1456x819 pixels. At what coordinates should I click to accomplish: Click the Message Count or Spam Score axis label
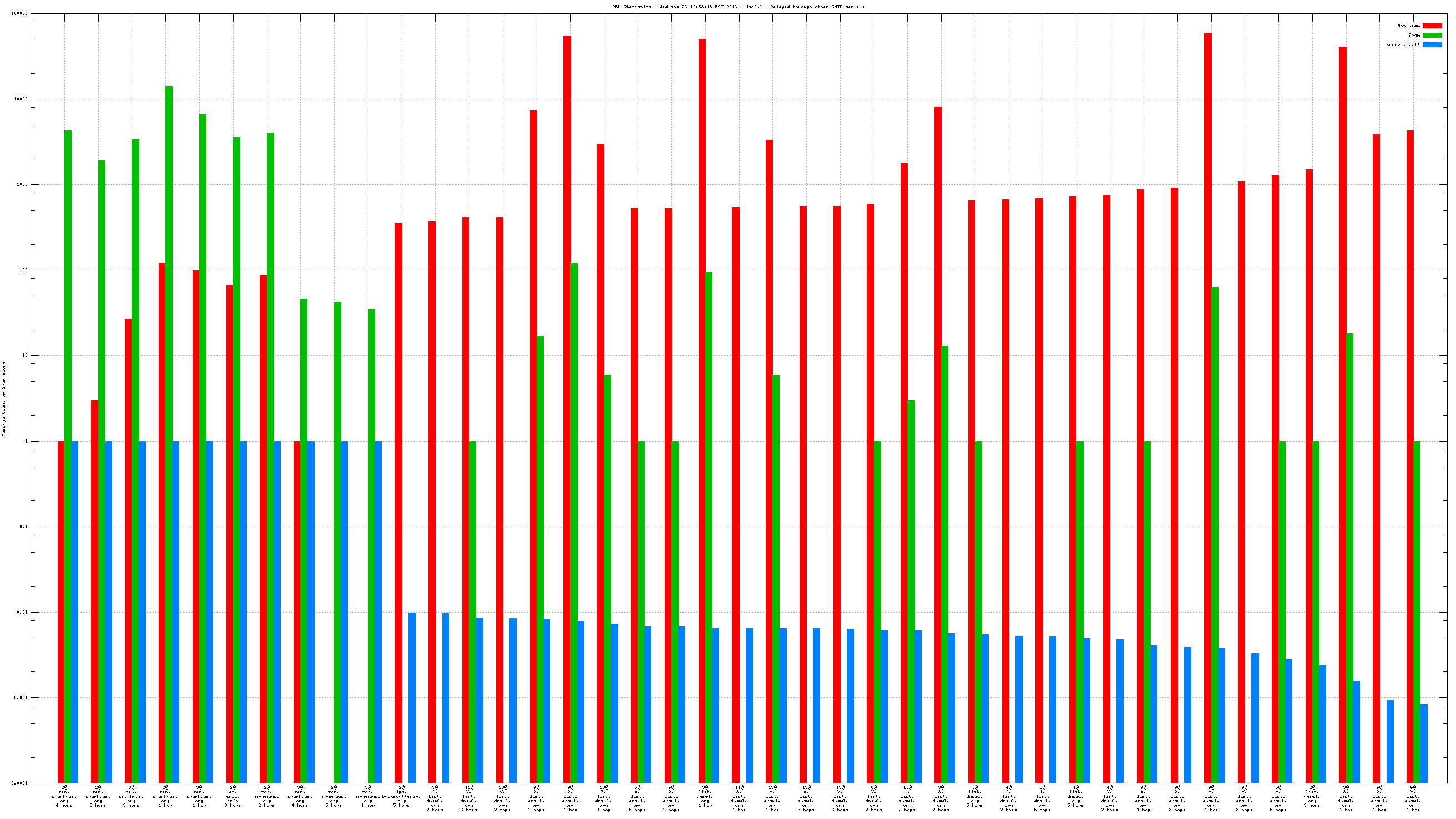3,399
